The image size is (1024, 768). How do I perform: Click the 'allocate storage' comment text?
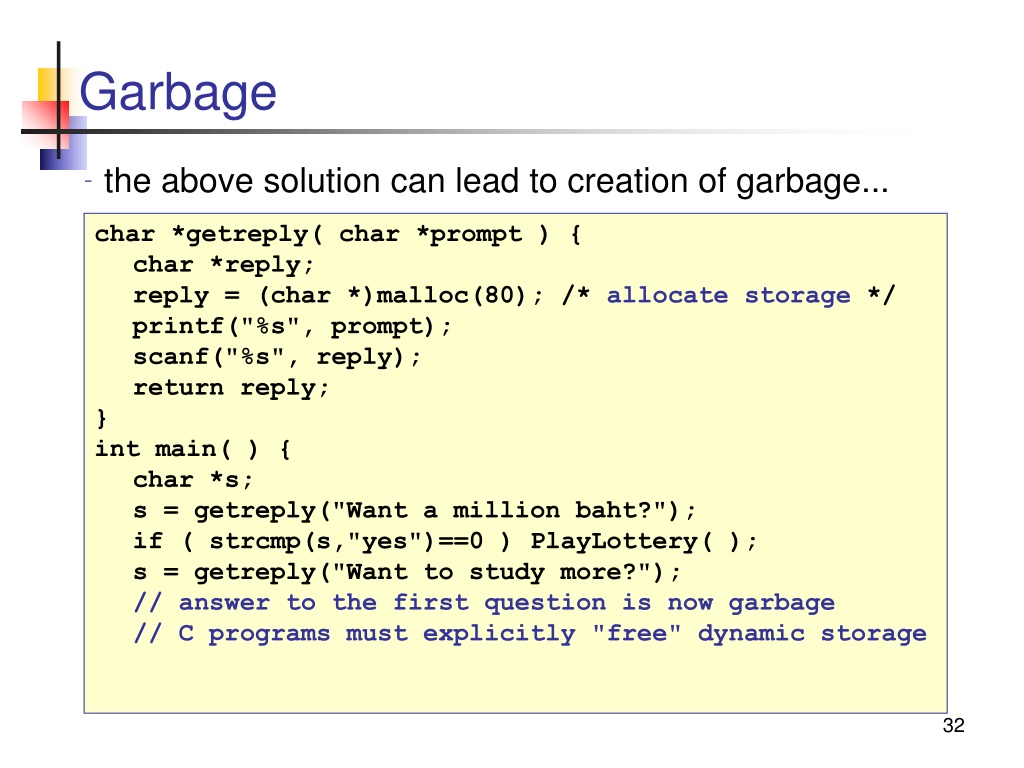point(729,296)
